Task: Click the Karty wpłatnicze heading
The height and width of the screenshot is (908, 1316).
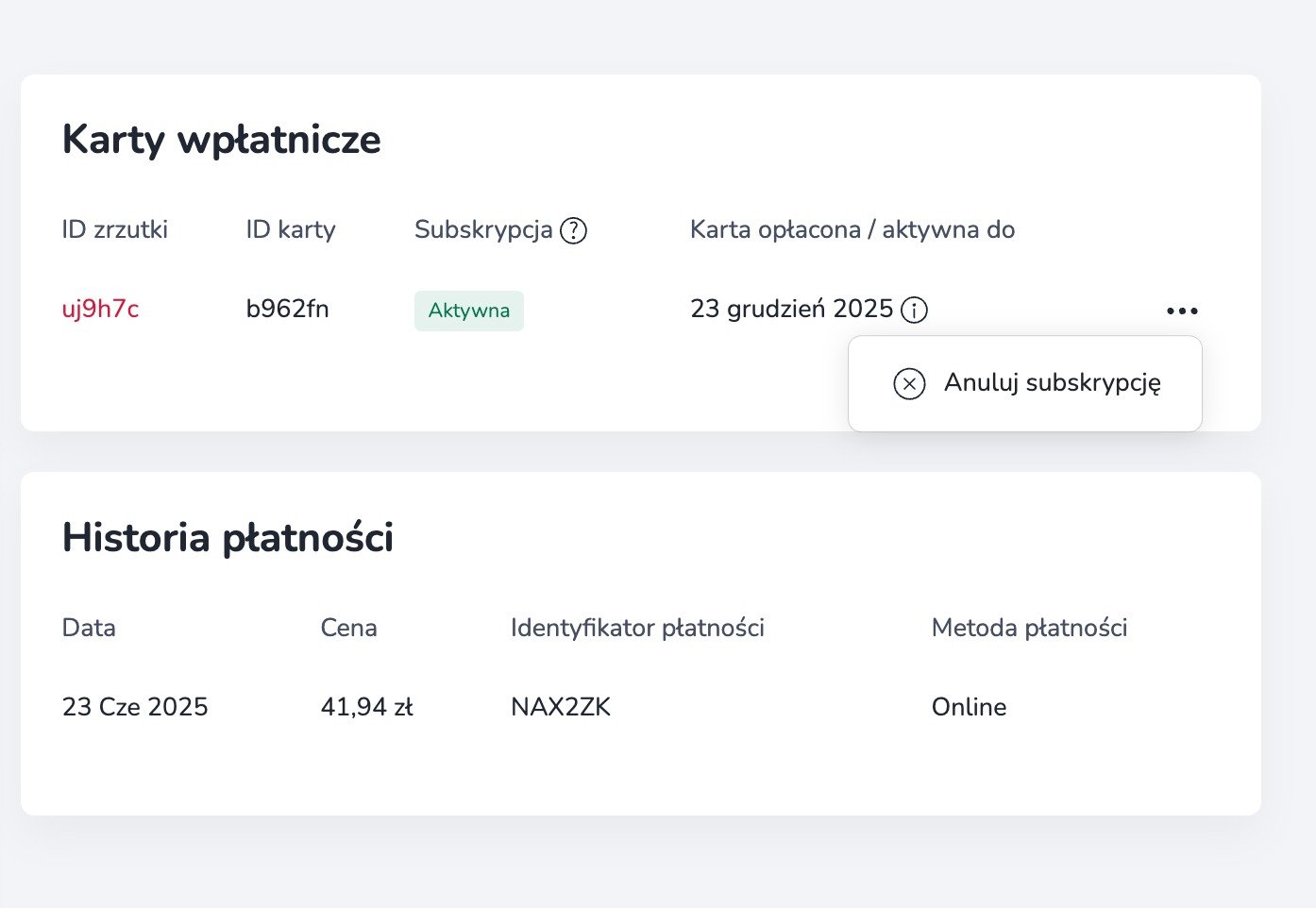Action: click(222, 140)
